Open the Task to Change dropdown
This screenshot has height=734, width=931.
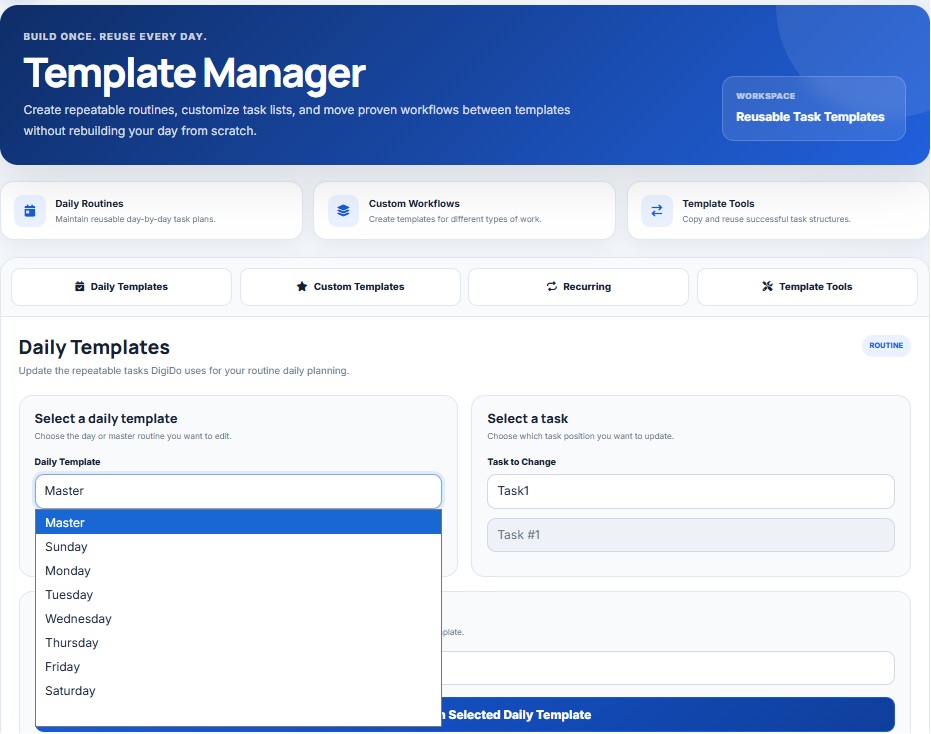point(691,491)
